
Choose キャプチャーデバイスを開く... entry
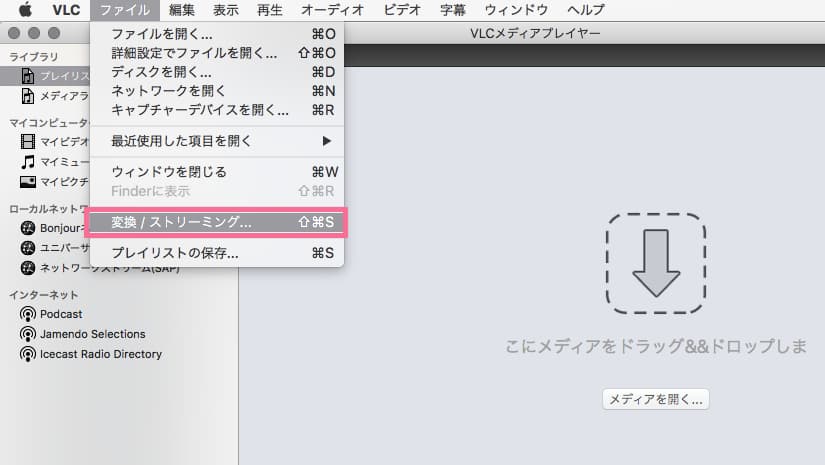click(x=217, y=110)
